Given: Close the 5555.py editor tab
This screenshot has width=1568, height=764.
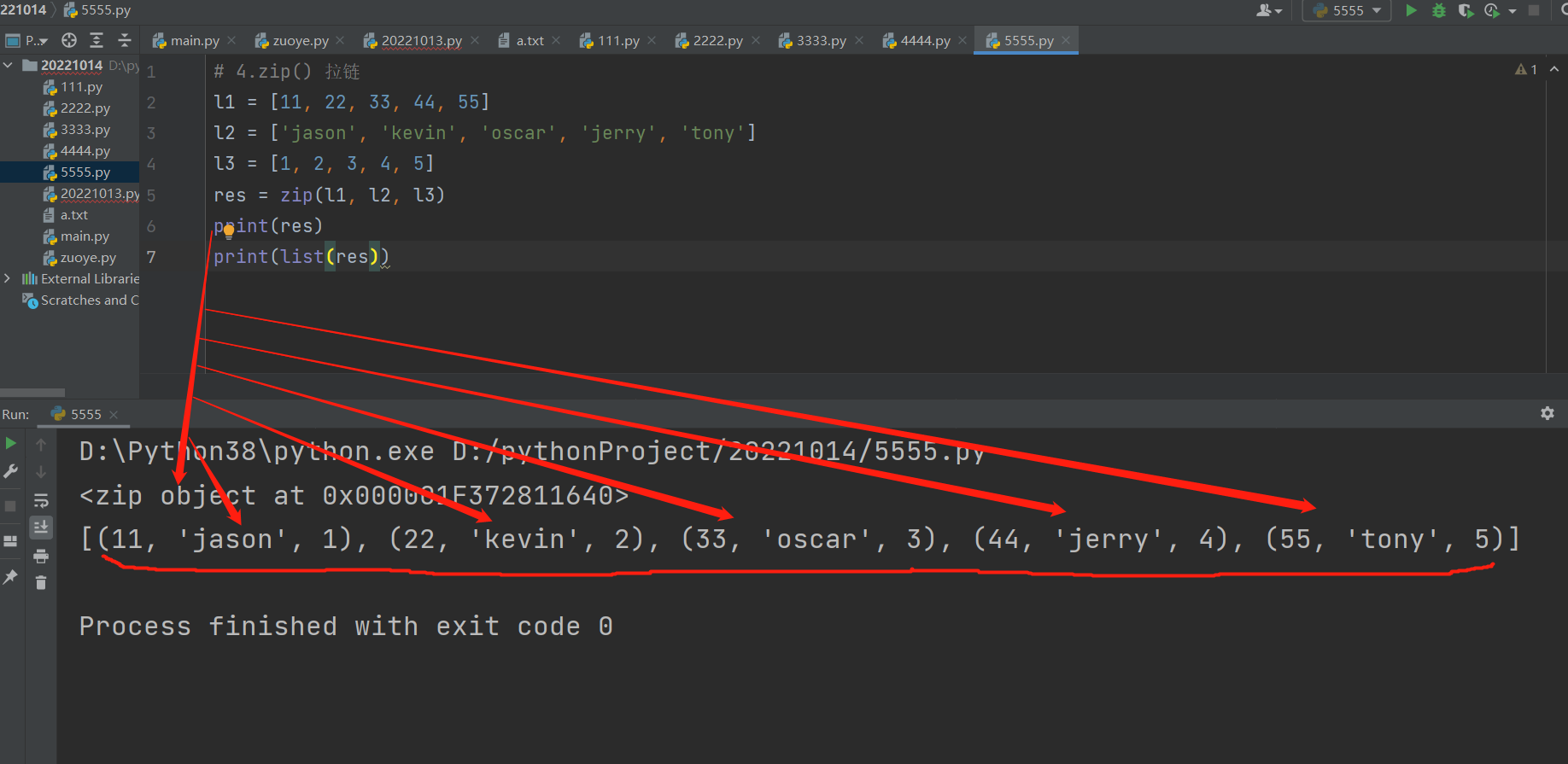Looking at the screenshot, I should tap(1066, 40).
